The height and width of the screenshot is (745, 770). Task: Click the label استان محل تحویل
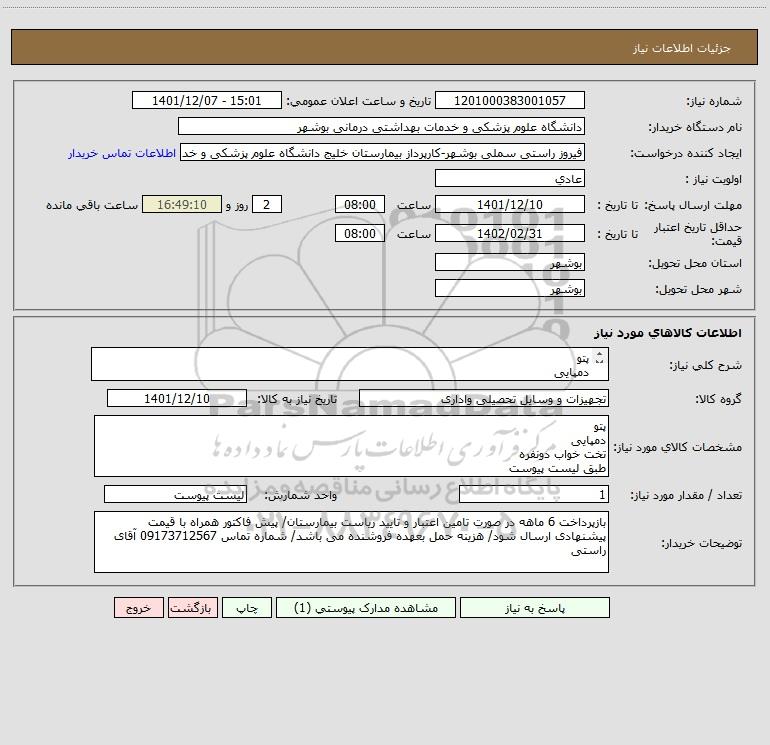pyautogui.click(x=695, y=263)
